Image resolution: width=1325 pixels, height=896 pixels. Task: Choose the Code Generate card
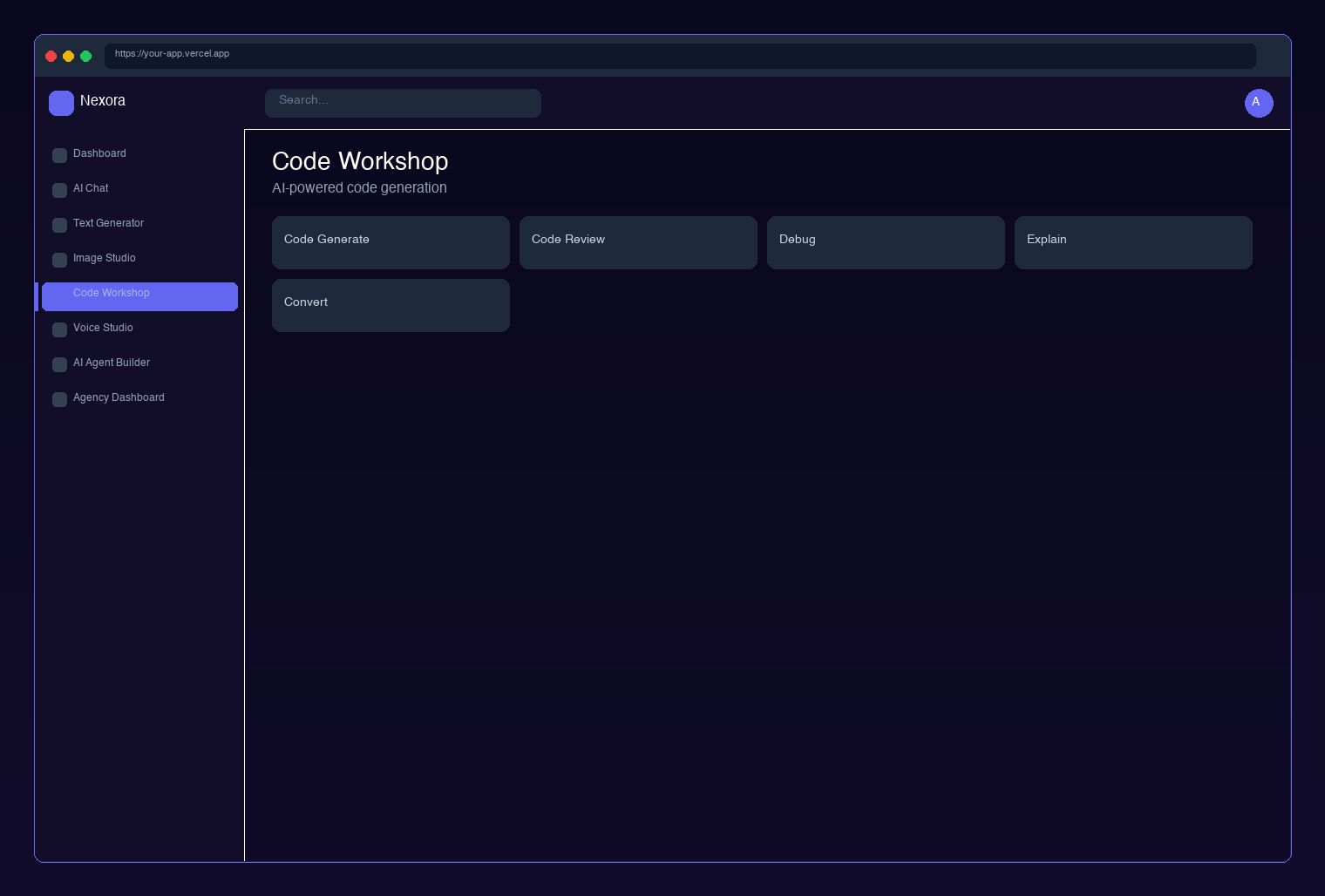[x=391, y=242]
